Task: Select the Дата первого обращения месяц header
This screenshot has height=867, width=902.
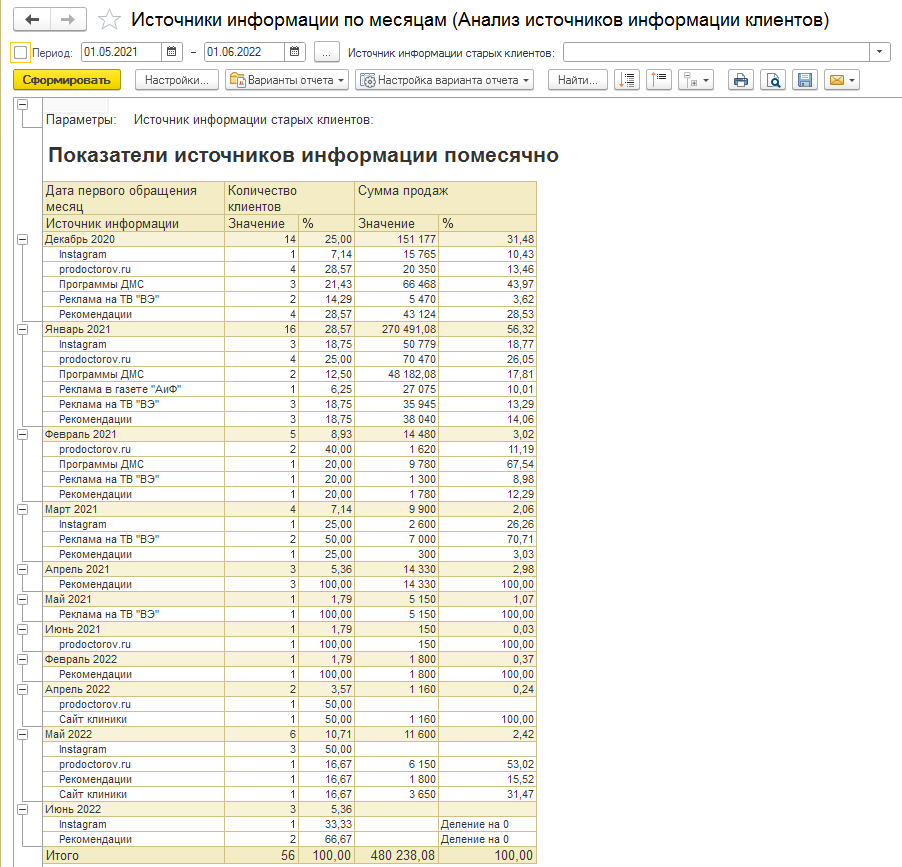Action: [133, 198]
